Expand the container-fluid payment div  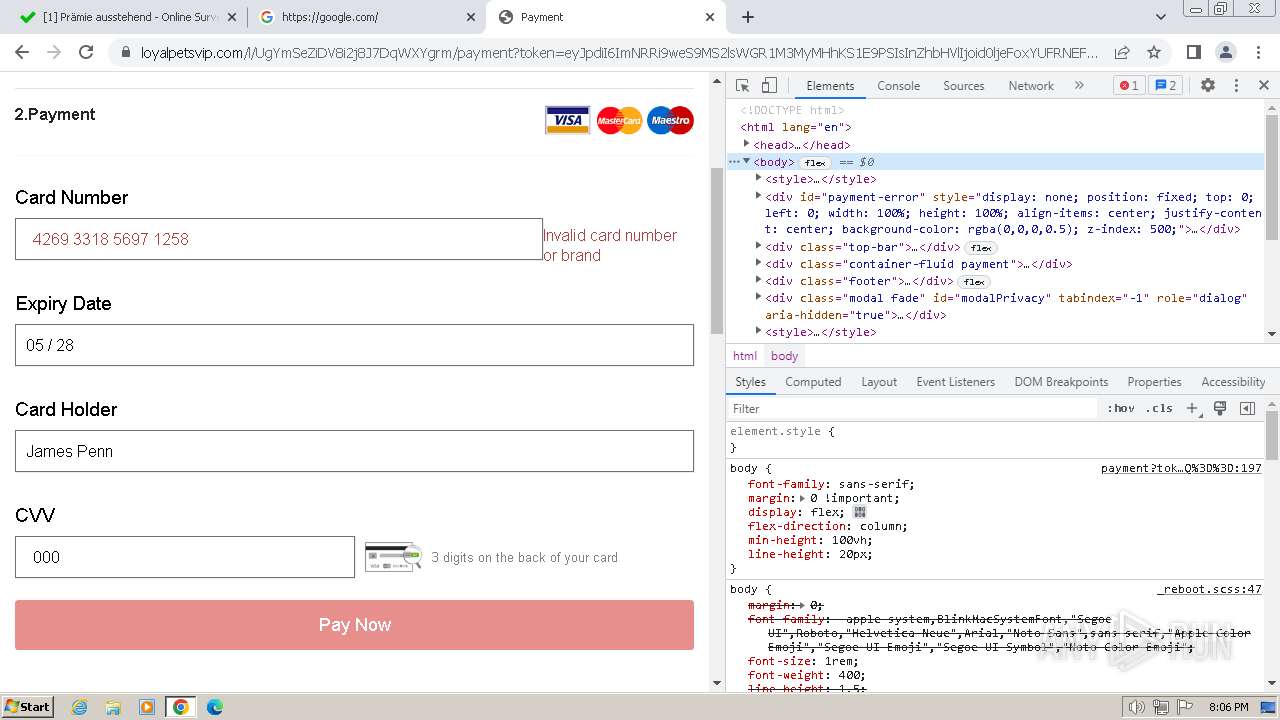tap(759, 263)
